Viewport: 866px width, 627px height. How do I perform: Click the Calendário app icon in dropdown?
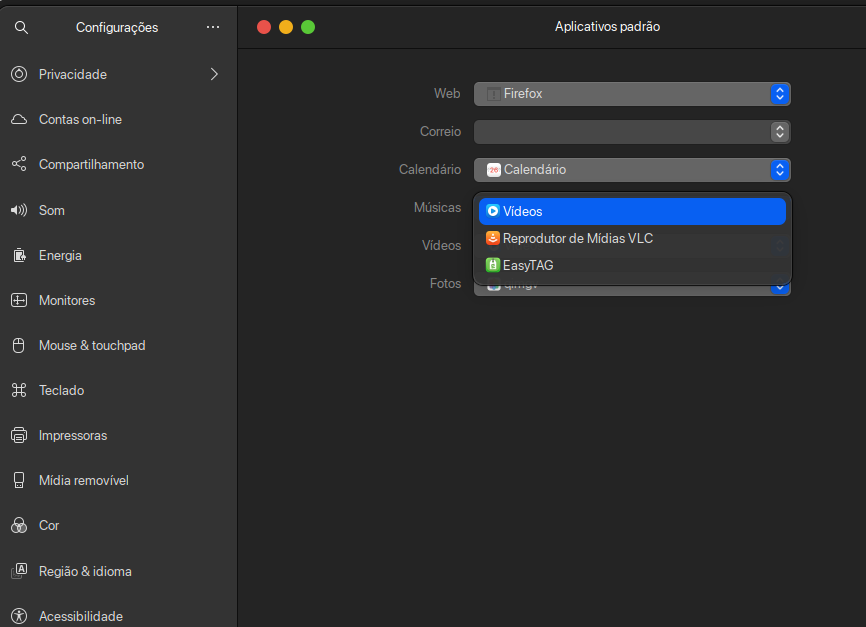click(x=493, y=170)
